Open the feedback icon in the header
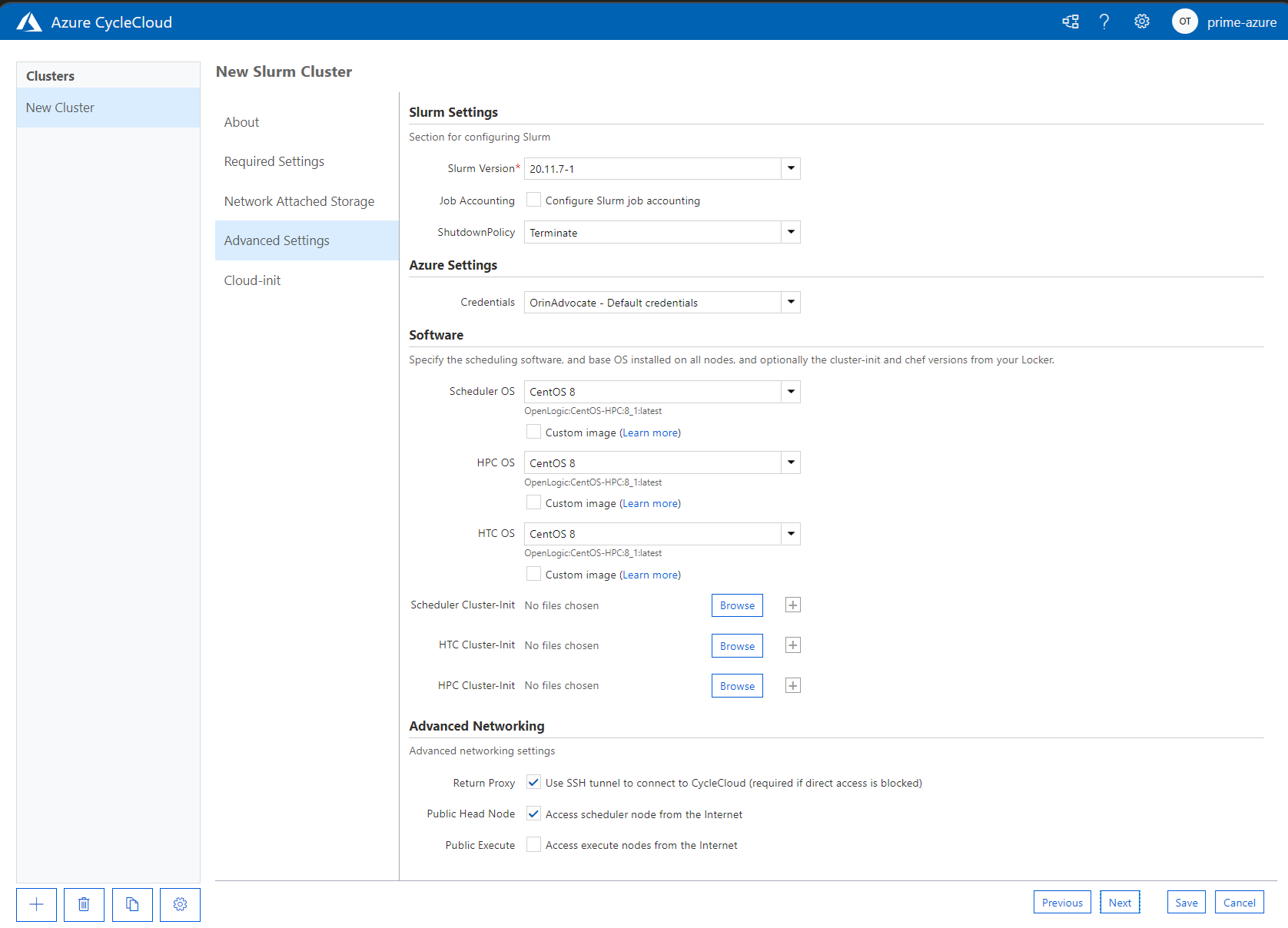This screenshot has height=928, width=1288. pyautogui.click(x=1070, y=22)
